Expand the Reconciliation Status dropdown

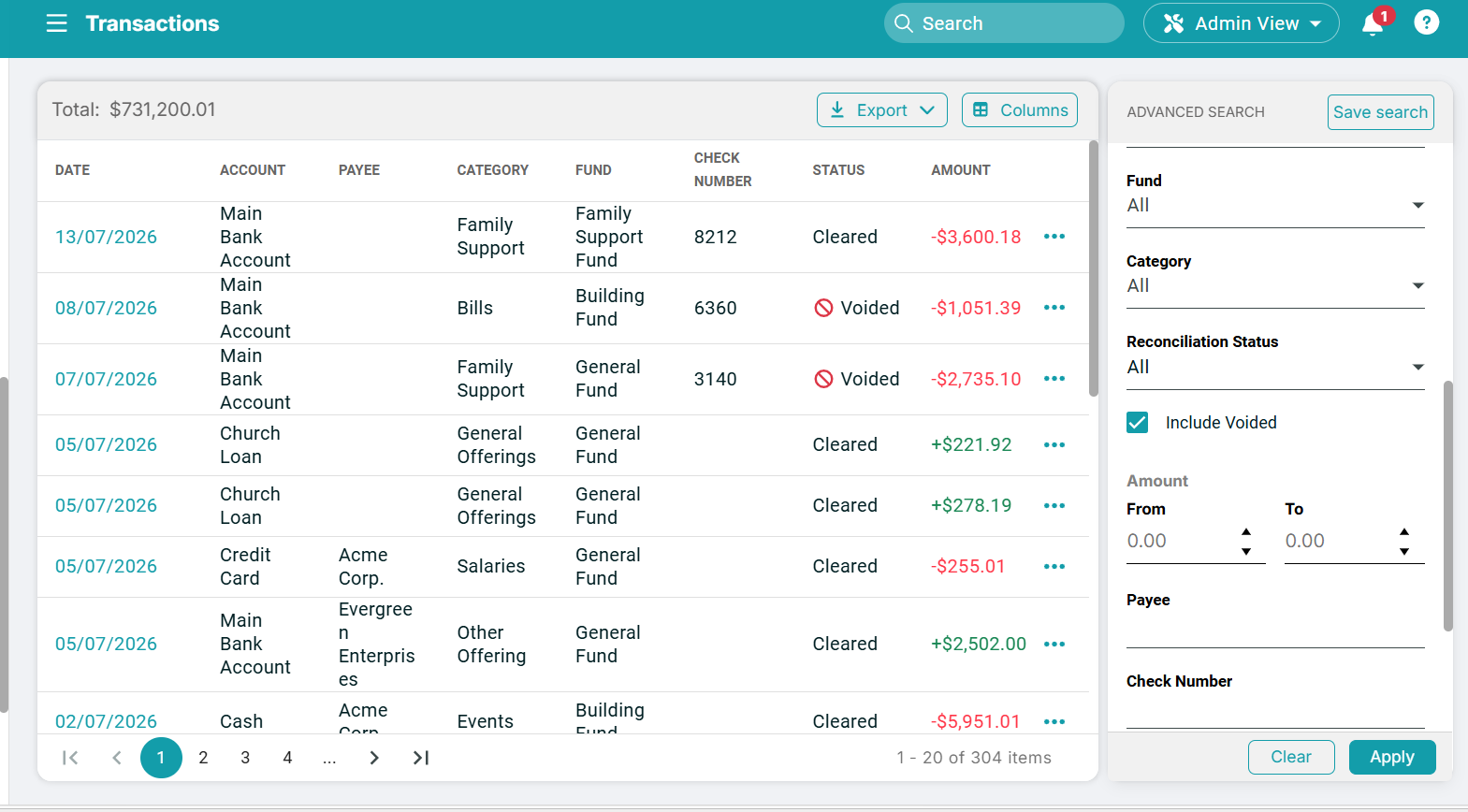click(x=1275, y=368)
